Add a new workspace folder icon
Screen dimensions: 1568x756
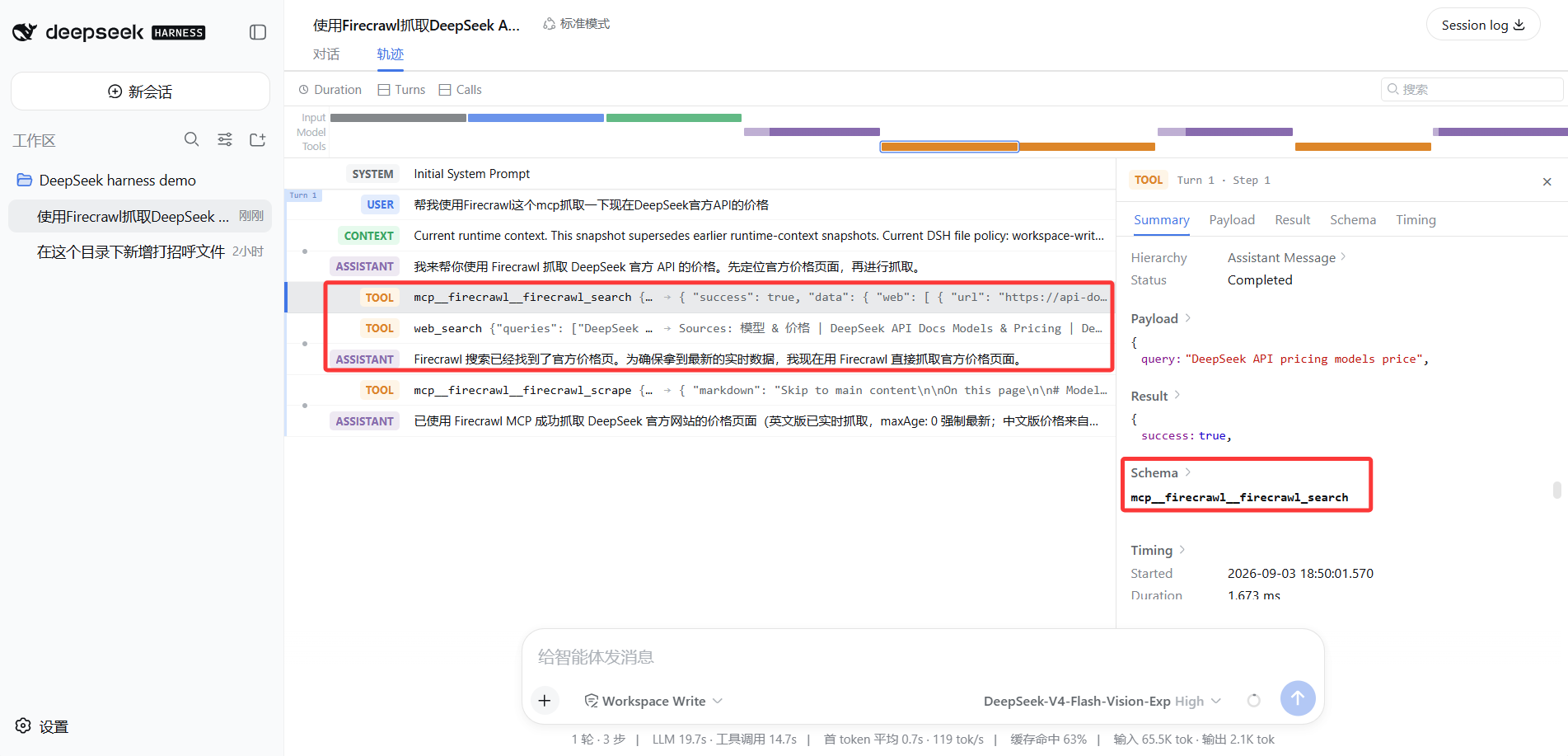pos(258,139)
